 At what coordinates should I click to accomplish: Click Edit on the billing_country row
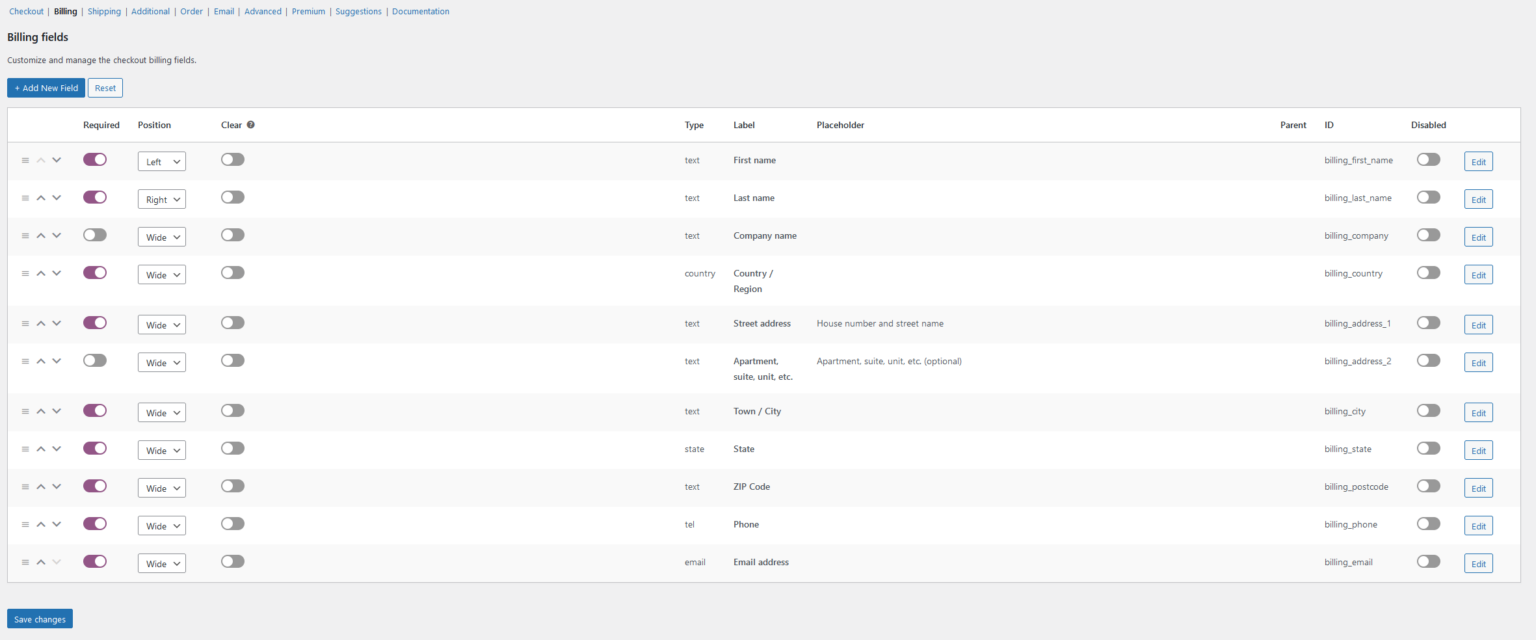point(1478,274)
